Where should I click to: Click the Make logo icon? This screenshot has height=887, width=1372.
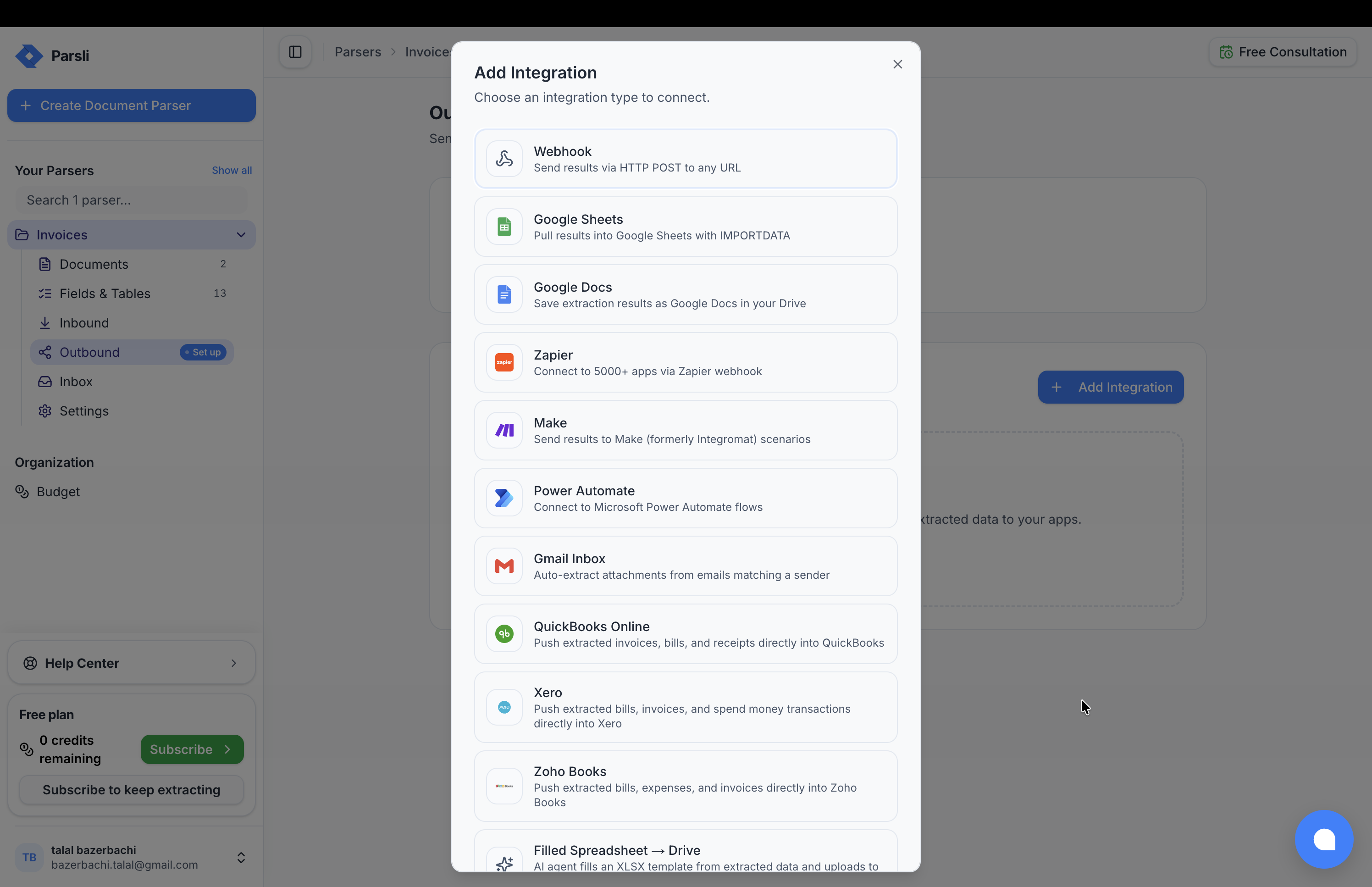click(x=504, y=430)
